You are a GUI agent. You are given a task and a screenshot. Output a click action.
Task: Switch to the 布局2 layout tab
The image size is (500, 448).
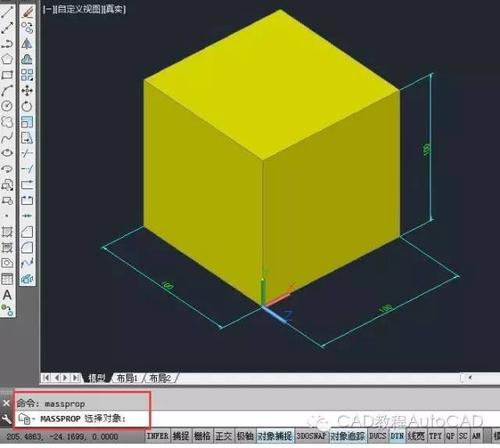(160, 378)
